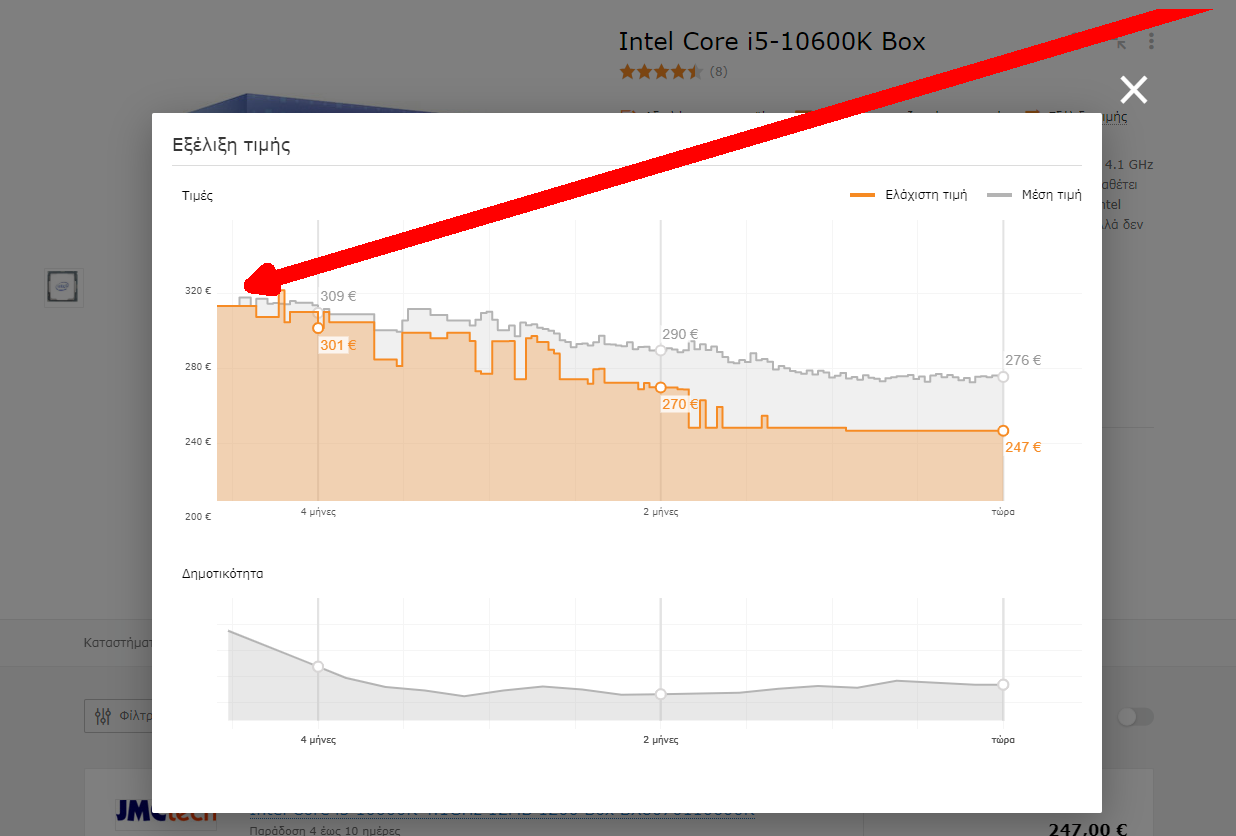Viewport: 1236px width, 836px height.
Task: Open the filters sliders icon
Action: [103, 716]
